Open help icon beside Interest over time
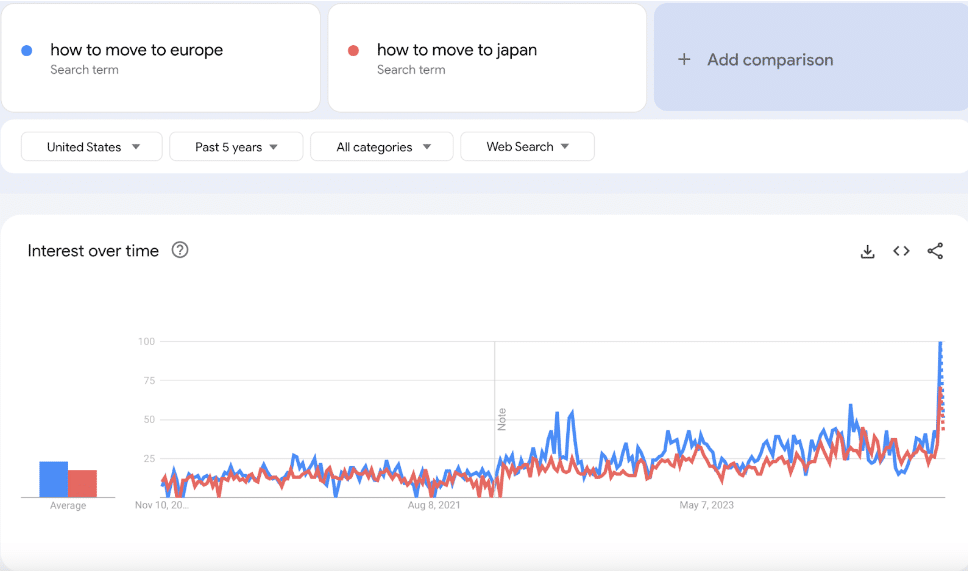Viewport: 968px width, 571px height. click(x=180, y=250)
